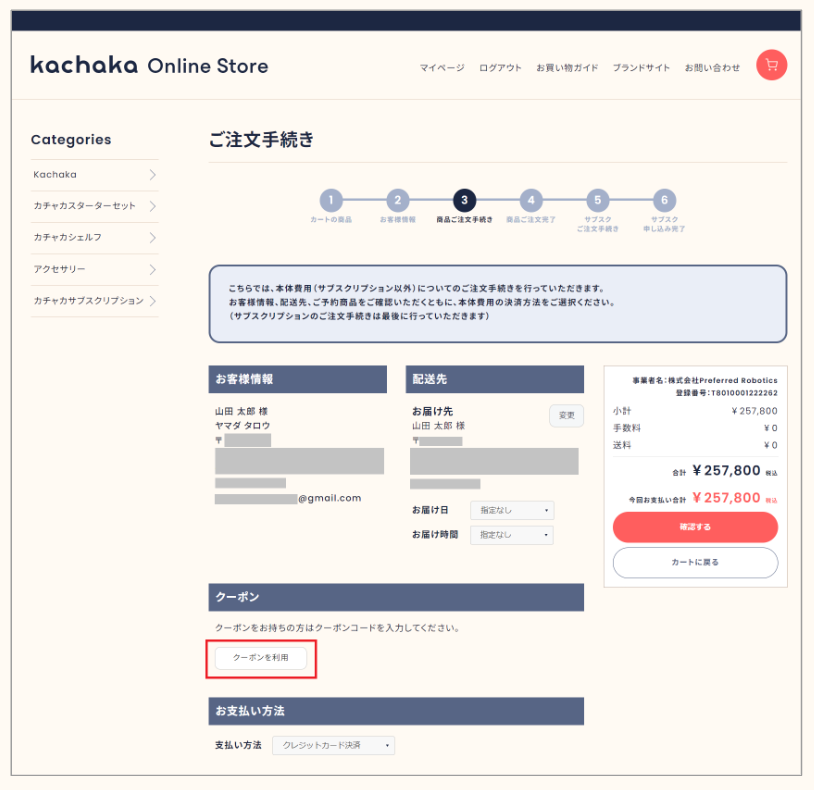Click the クーポンを利用 button

261,658
